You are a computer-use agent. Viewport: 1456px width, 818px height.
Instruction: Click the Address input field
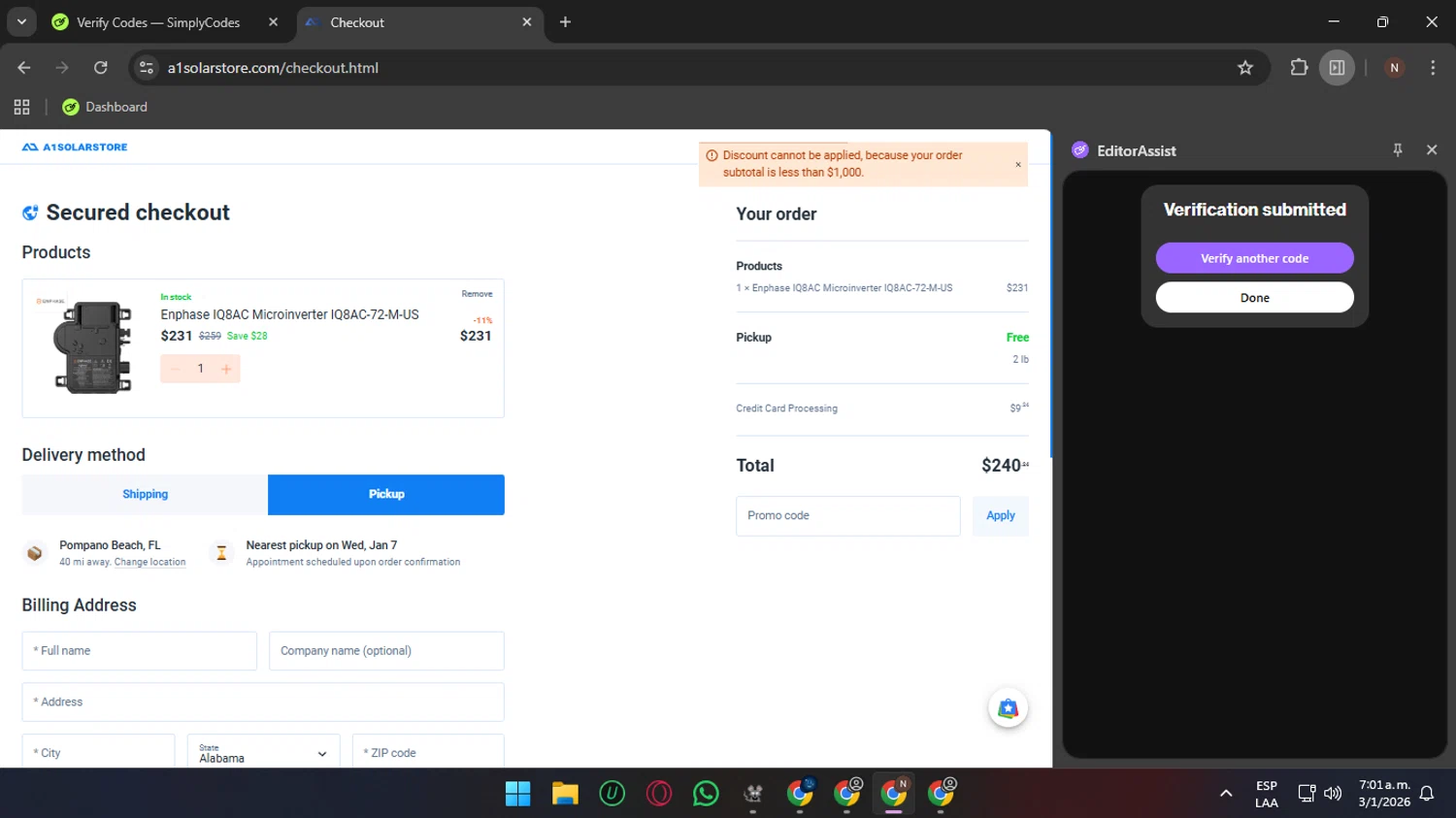coord(263,703)
